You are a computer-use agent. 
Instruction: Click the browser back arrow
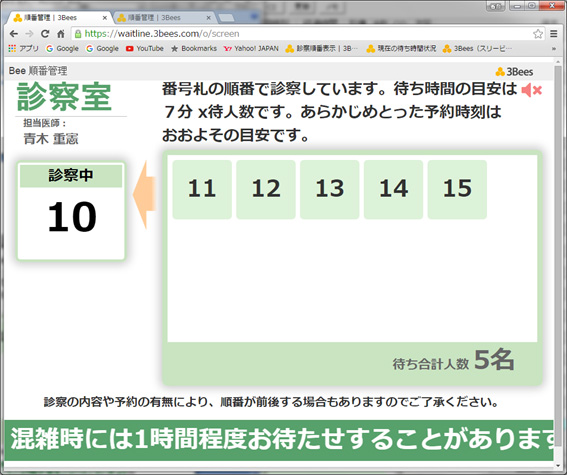[x=14, y=34]
